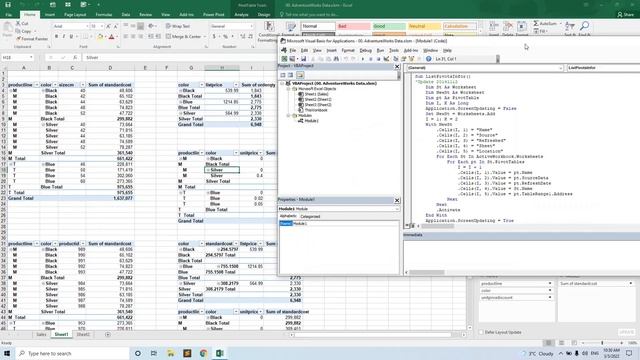
Task: Collapse the Microsoft Excel Objects folder
Action: [x=288, y=89]
